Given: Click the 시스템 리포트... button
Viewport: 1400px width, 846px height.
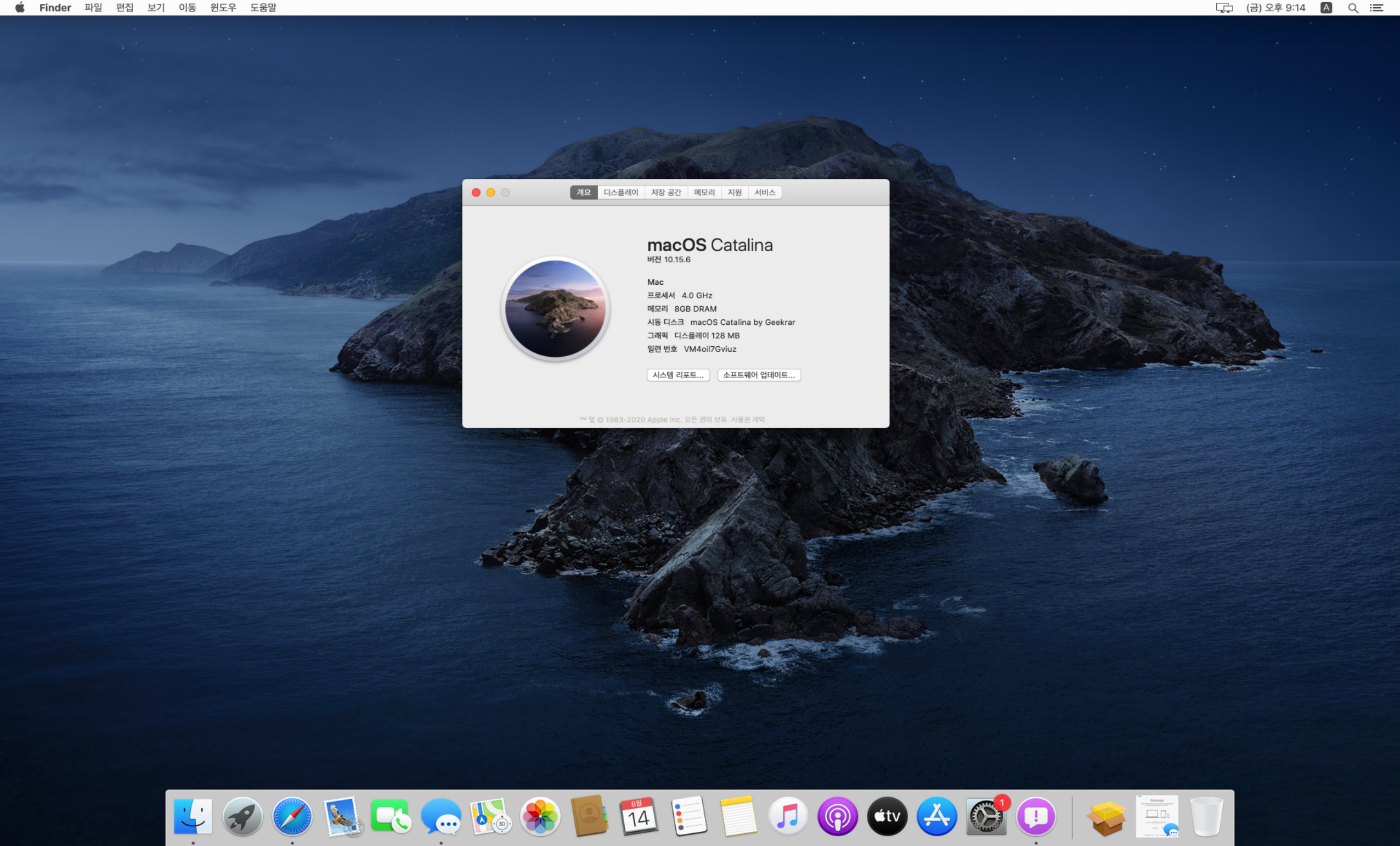Looking at the screenshot, I should [x=678, y=375].
